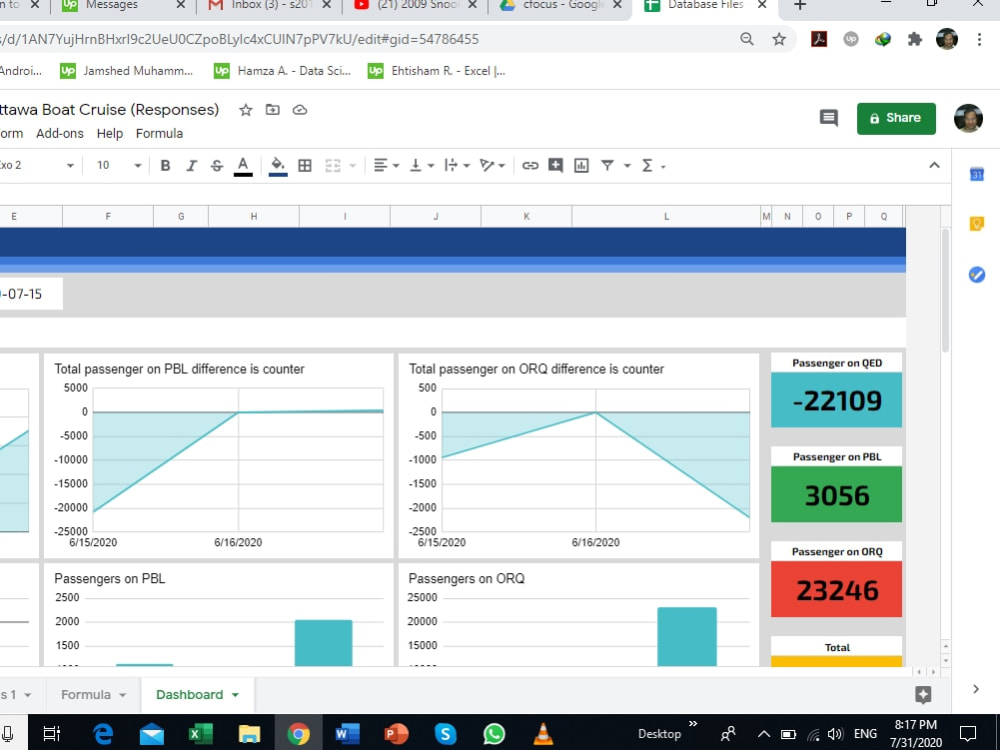Open WhatsApp from the Windows taskbar
This screenshot has height=750, width=1000.
[494, 733]
